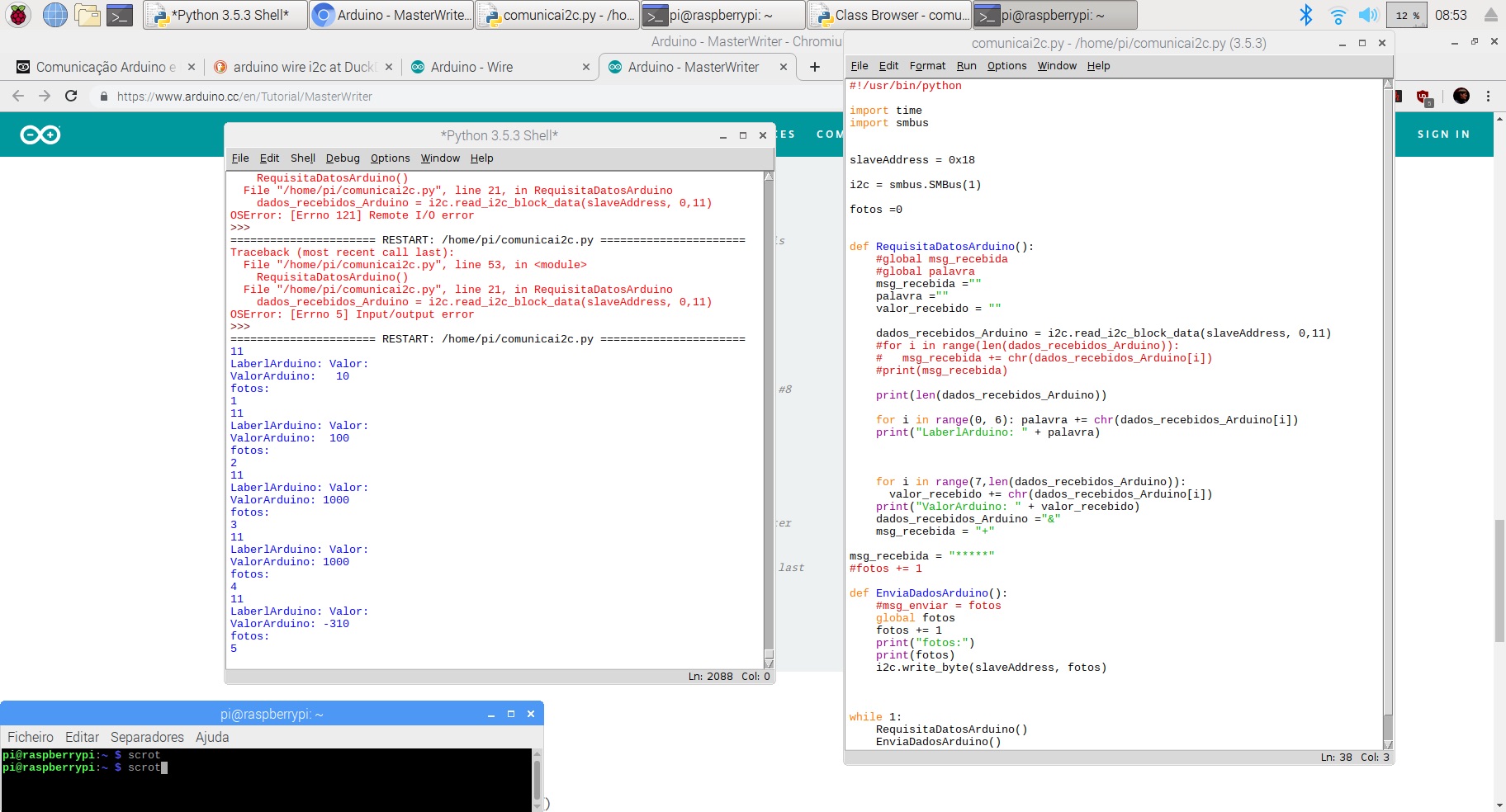
Task: Click the red shield extension icon
Action: (1423, 97)
